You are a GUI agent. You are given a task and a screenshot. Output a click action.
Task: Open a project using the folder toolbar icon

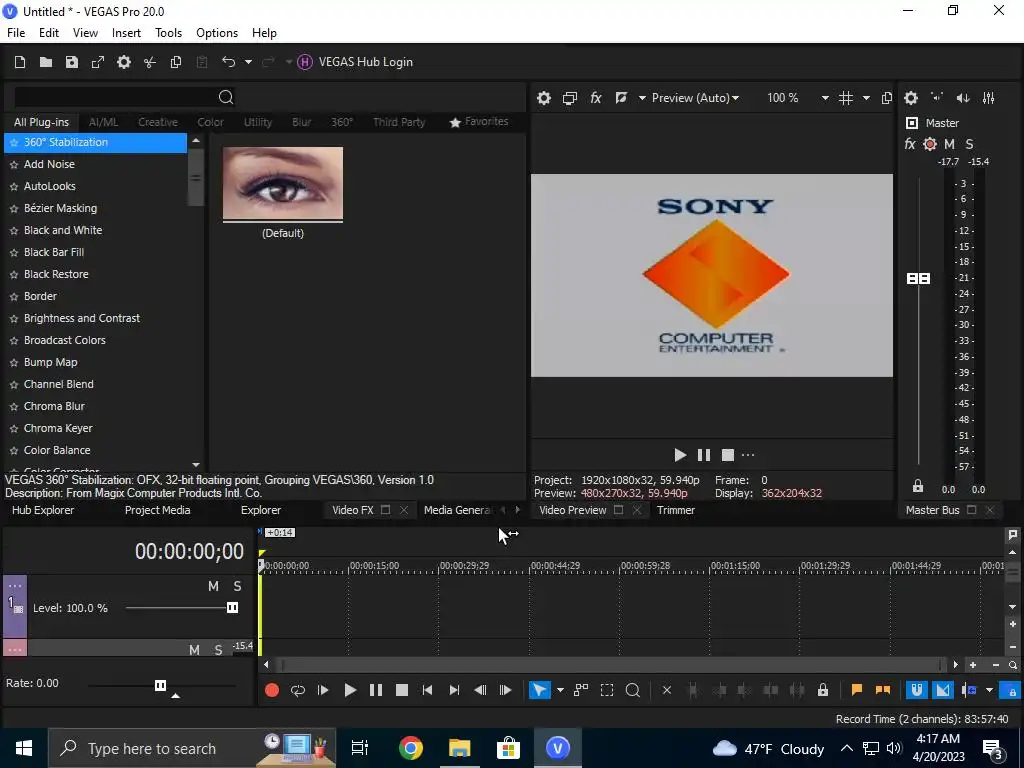[x=46, y=62]
